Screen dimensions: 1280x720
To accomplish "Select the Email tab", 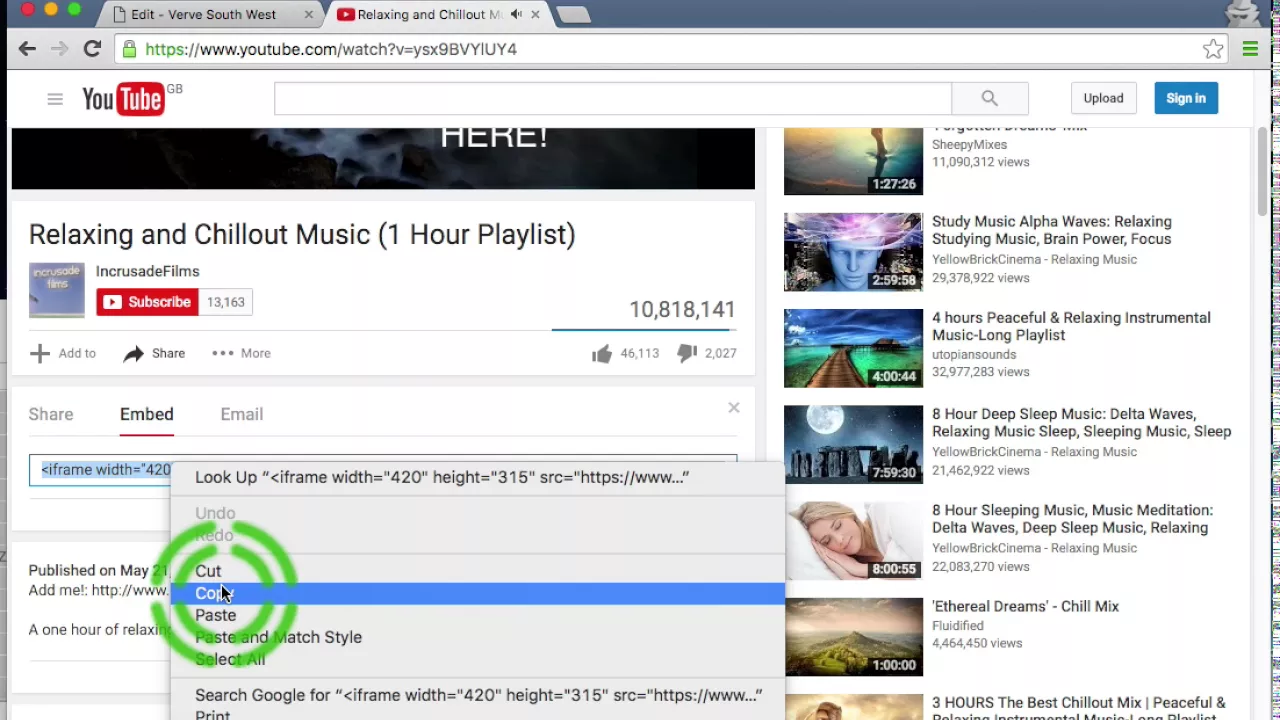I will [242, 414].
